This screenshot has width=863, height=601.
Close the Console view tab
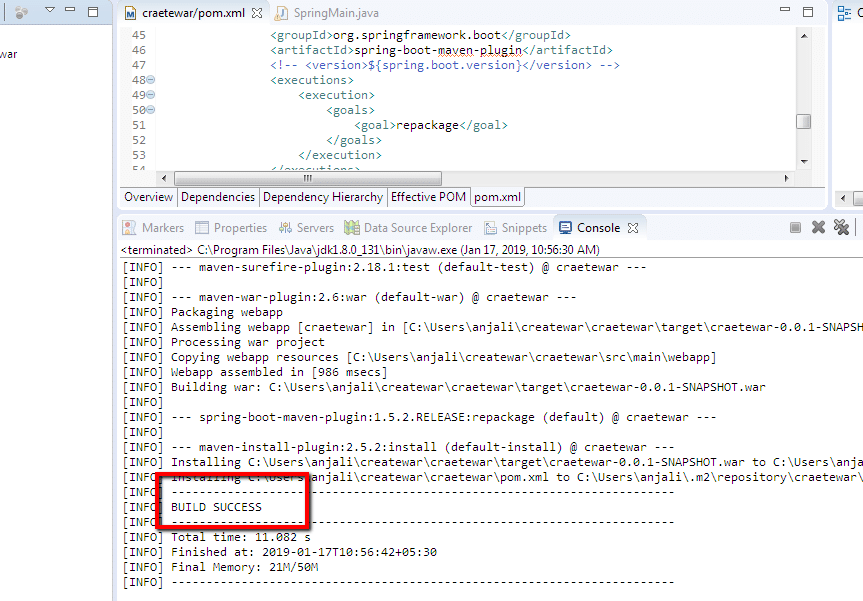(x=633, y=228)
